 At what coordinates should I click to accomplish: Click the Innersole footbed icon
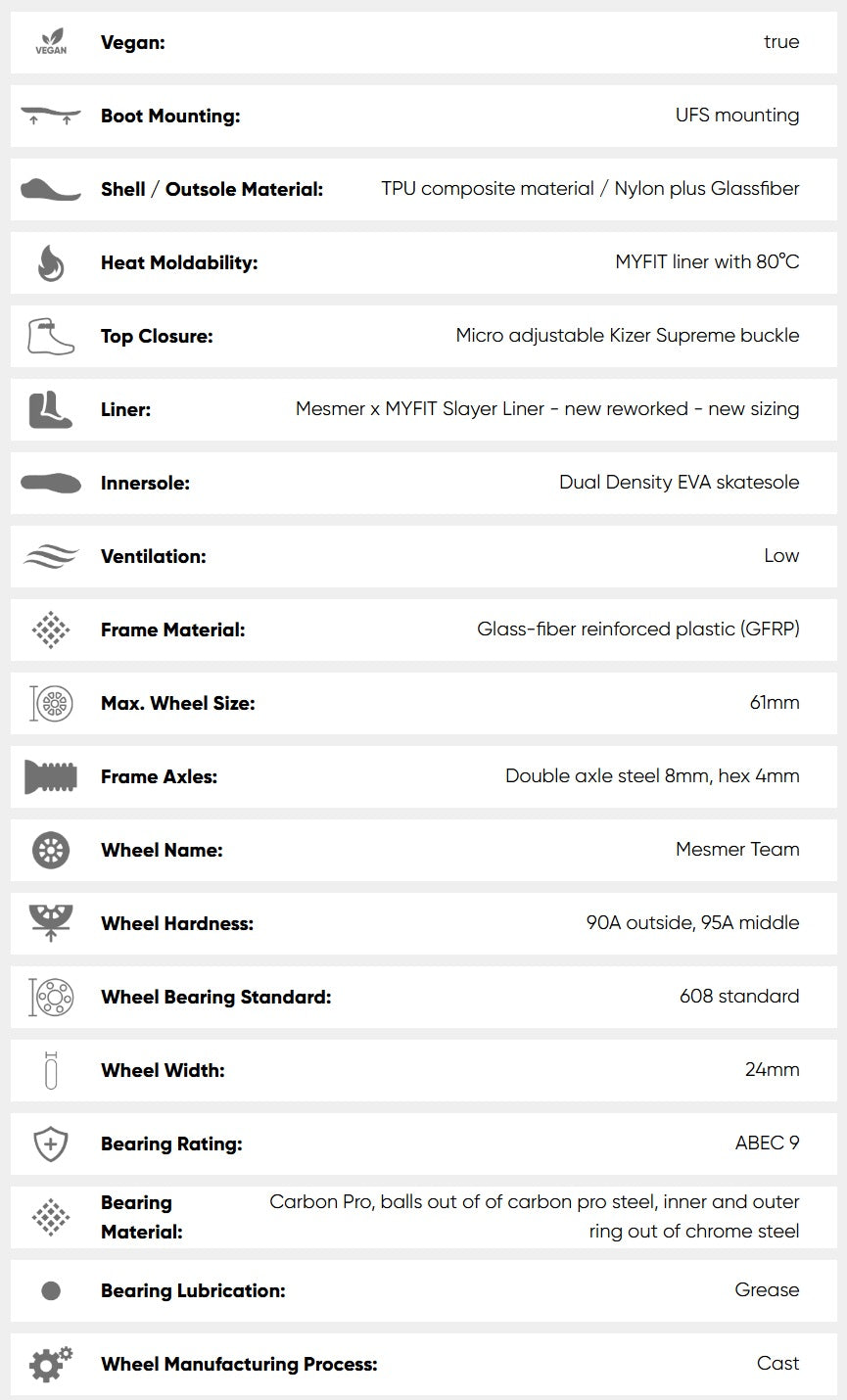click(x=51, y=483)
